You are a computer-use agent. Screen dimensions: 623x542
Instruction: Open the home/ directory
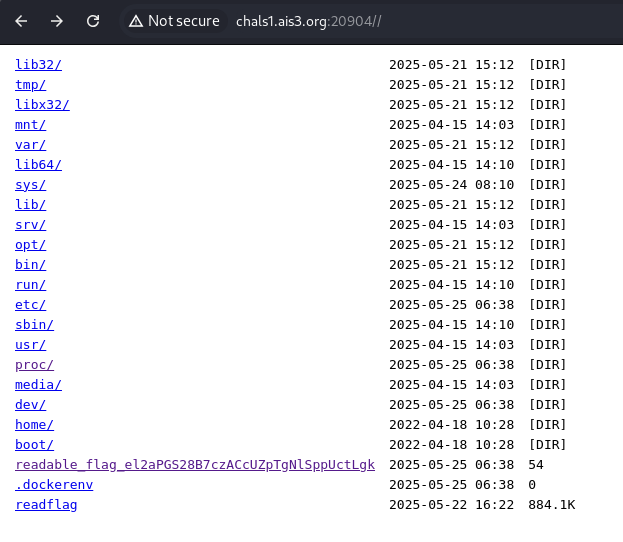coord(34,425)
